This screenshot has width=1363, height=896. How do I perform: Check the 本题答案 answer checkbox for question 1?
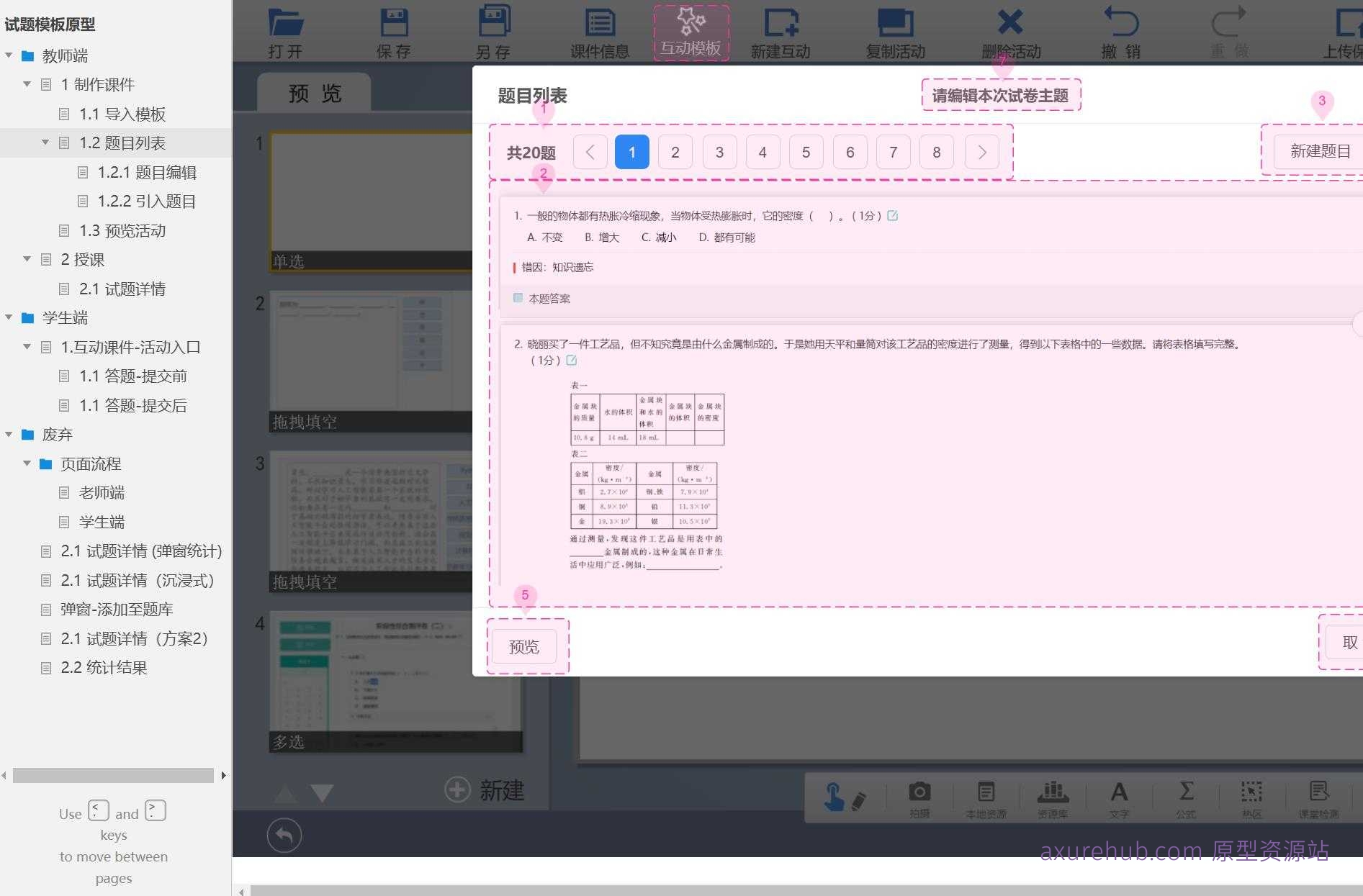(x=518, y=298)
